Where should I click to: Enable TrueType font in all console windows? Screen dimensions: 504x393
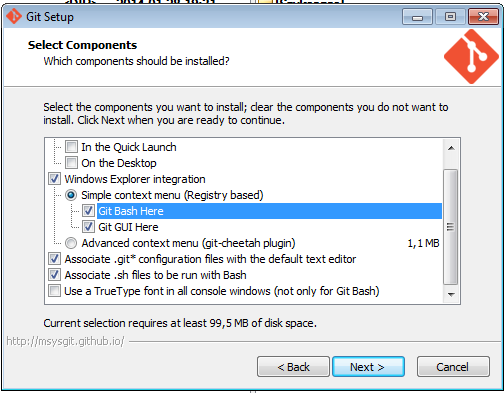(x=54, y=291)
